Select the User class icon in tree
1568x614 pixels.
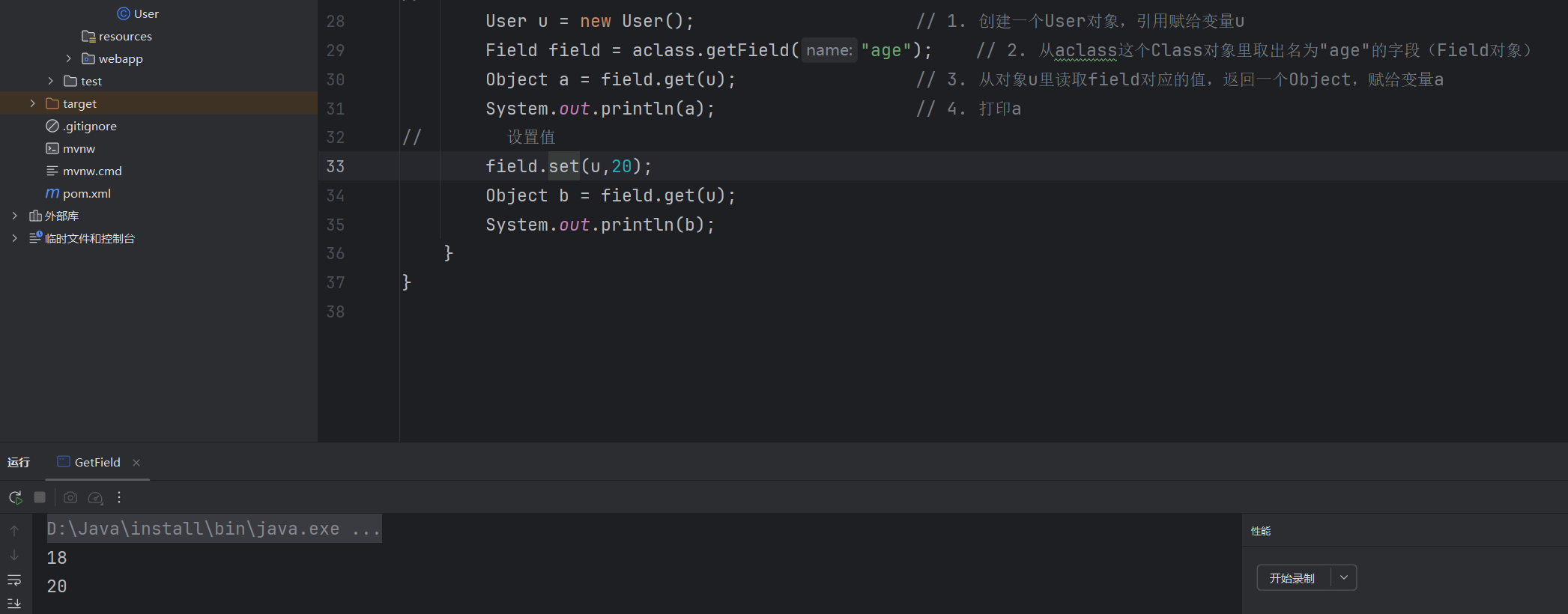click(124, 13)
